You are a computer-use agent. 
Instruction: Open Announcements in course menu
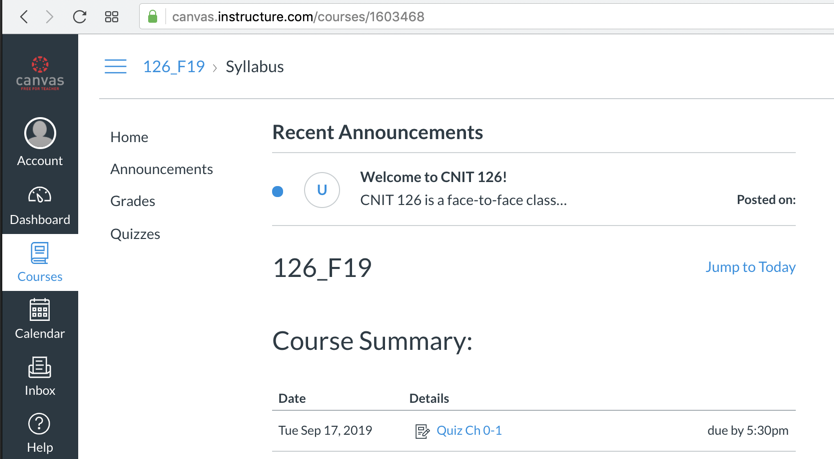pos(161,169)
